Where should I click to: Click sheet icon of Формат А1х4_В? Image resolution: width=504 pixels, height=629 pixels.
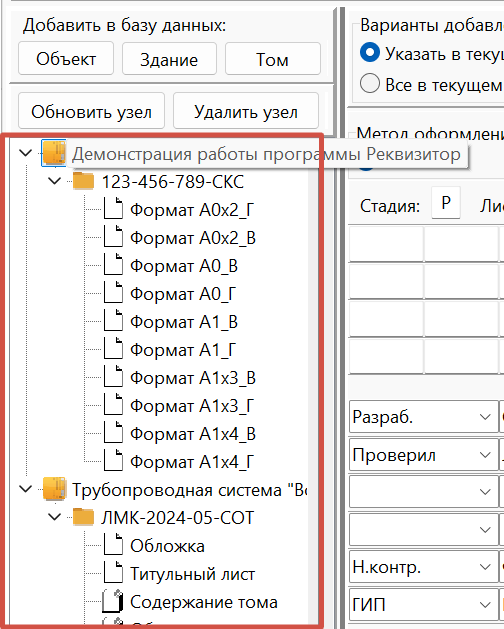point(113,433)
